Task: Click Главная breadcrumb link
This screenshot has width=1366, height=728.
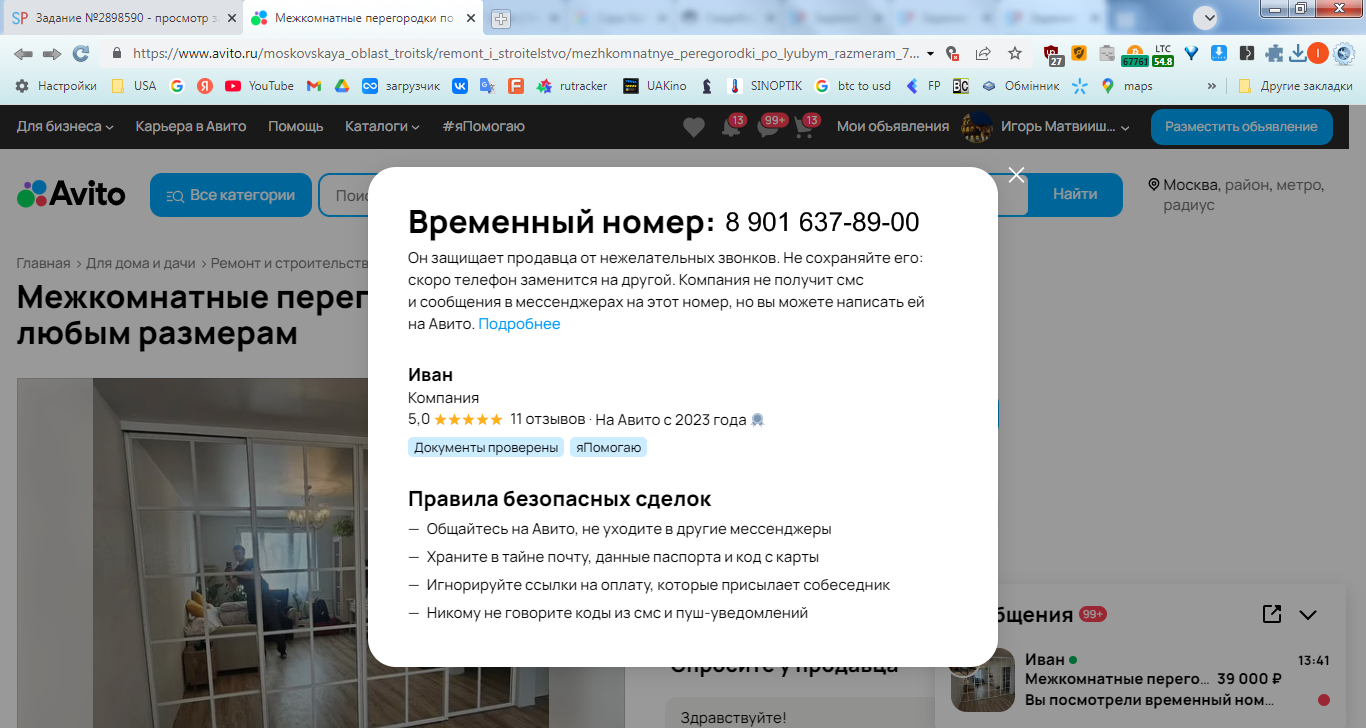Action: tap(43, 263)
